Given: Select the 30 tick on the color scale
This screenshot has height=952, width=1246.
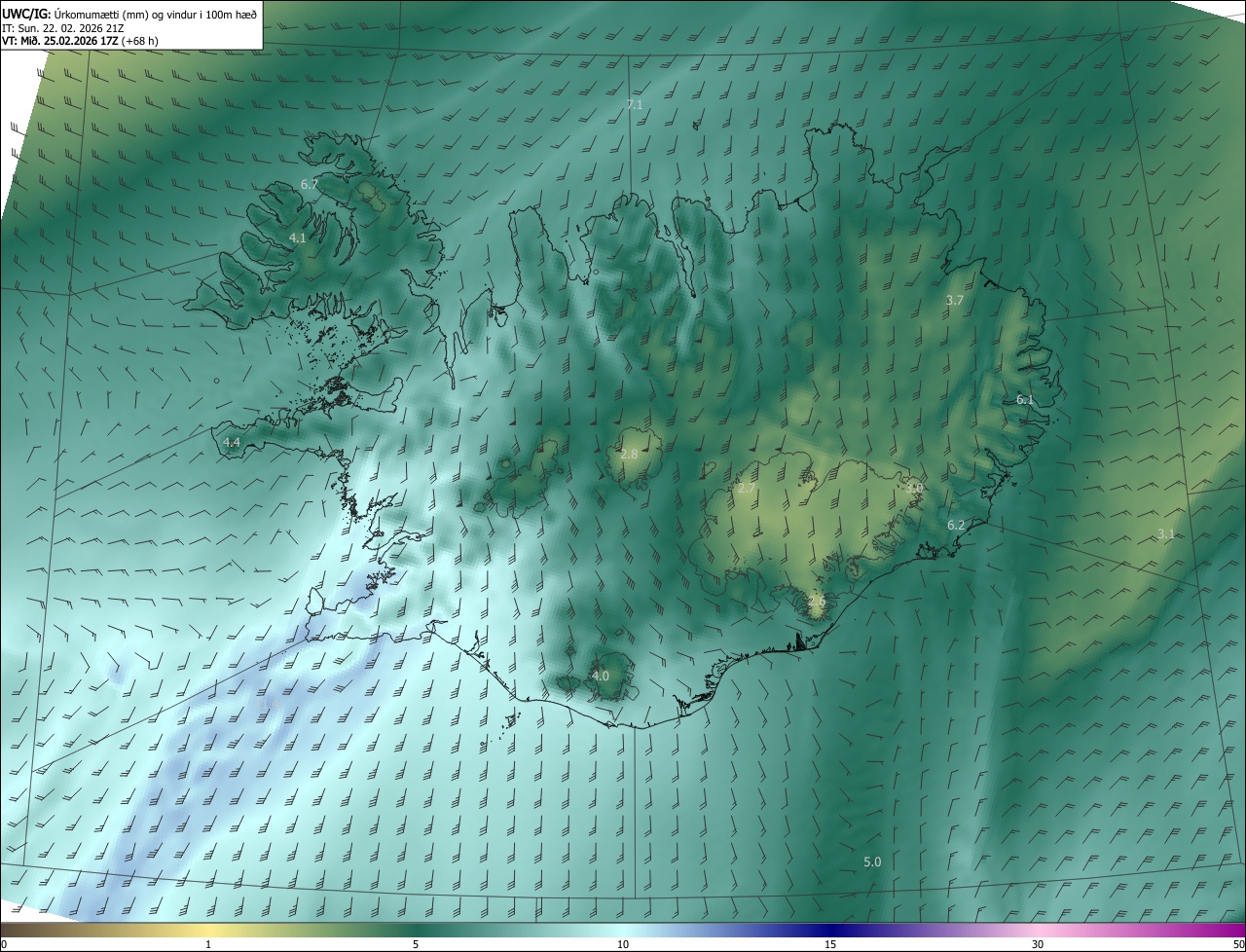Looking at the screenshot, I should coord(1038,945).
